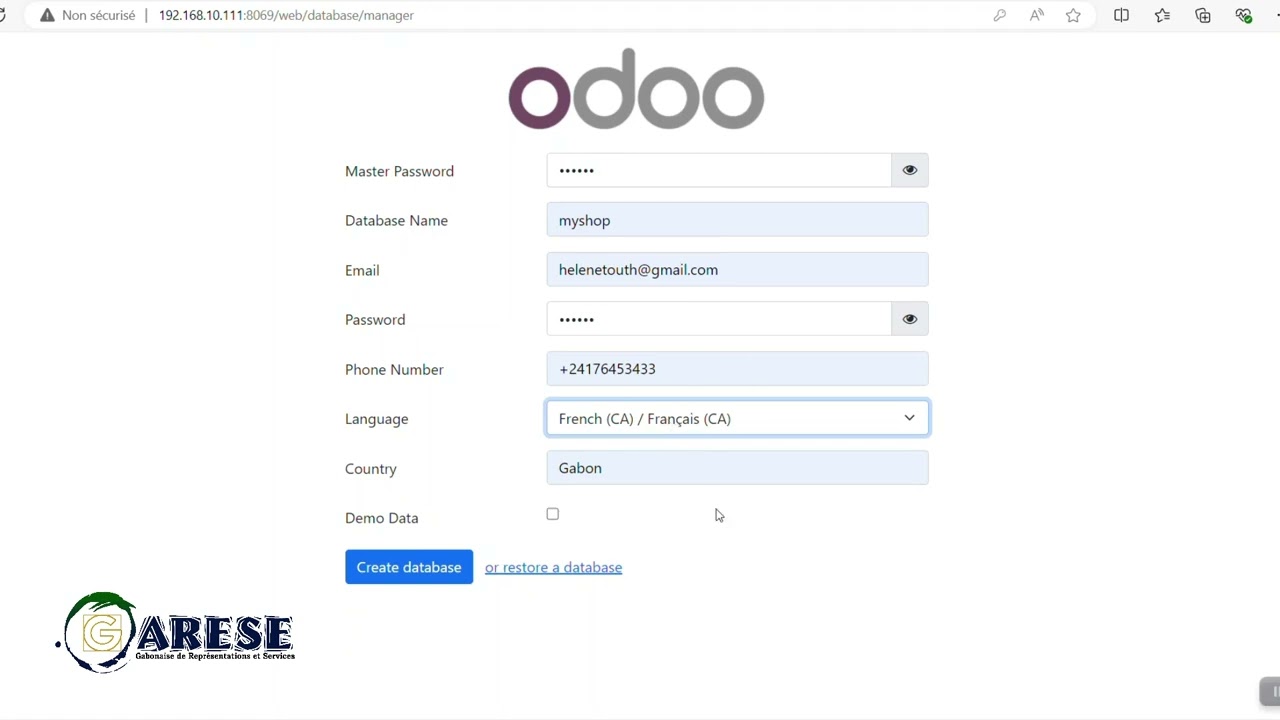Click the not secure warning icon
Viewport: 1280px width, 720px height.
[47, 15]
